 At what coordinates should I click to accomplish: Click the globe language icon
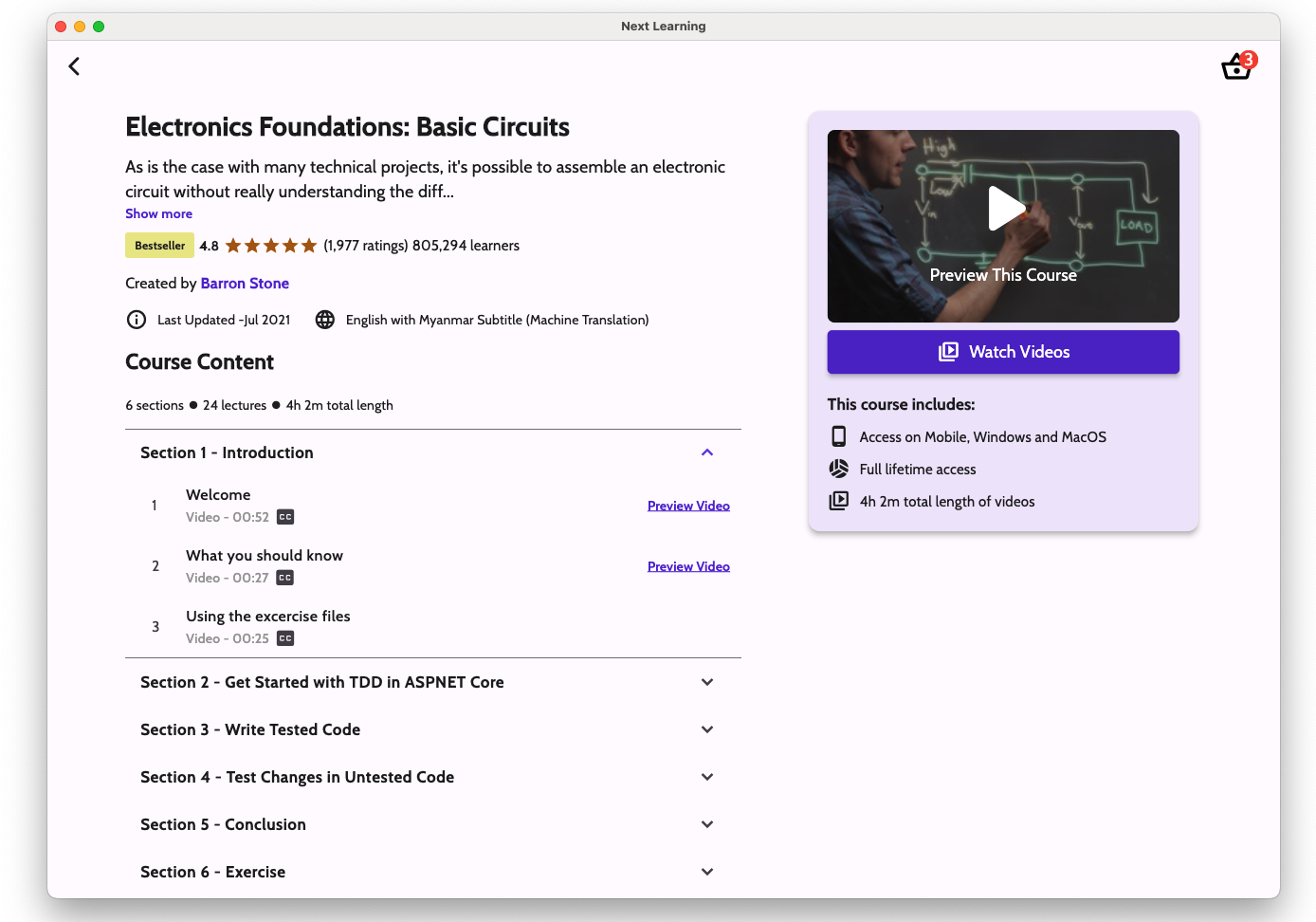pyautogui.click(x=325, y=320)
